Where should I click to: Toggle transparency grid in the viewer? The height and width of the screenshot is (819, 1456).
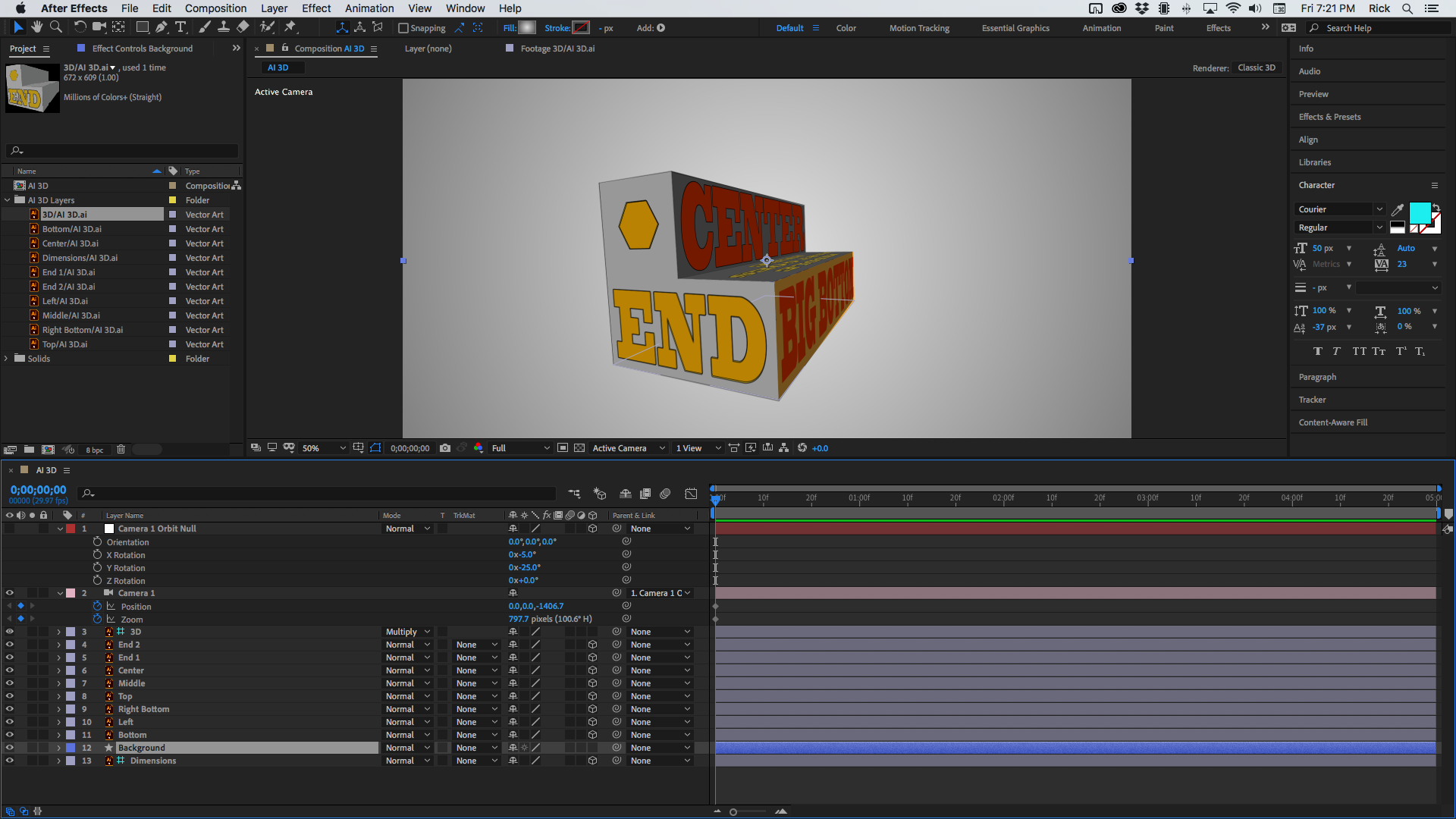580,448
